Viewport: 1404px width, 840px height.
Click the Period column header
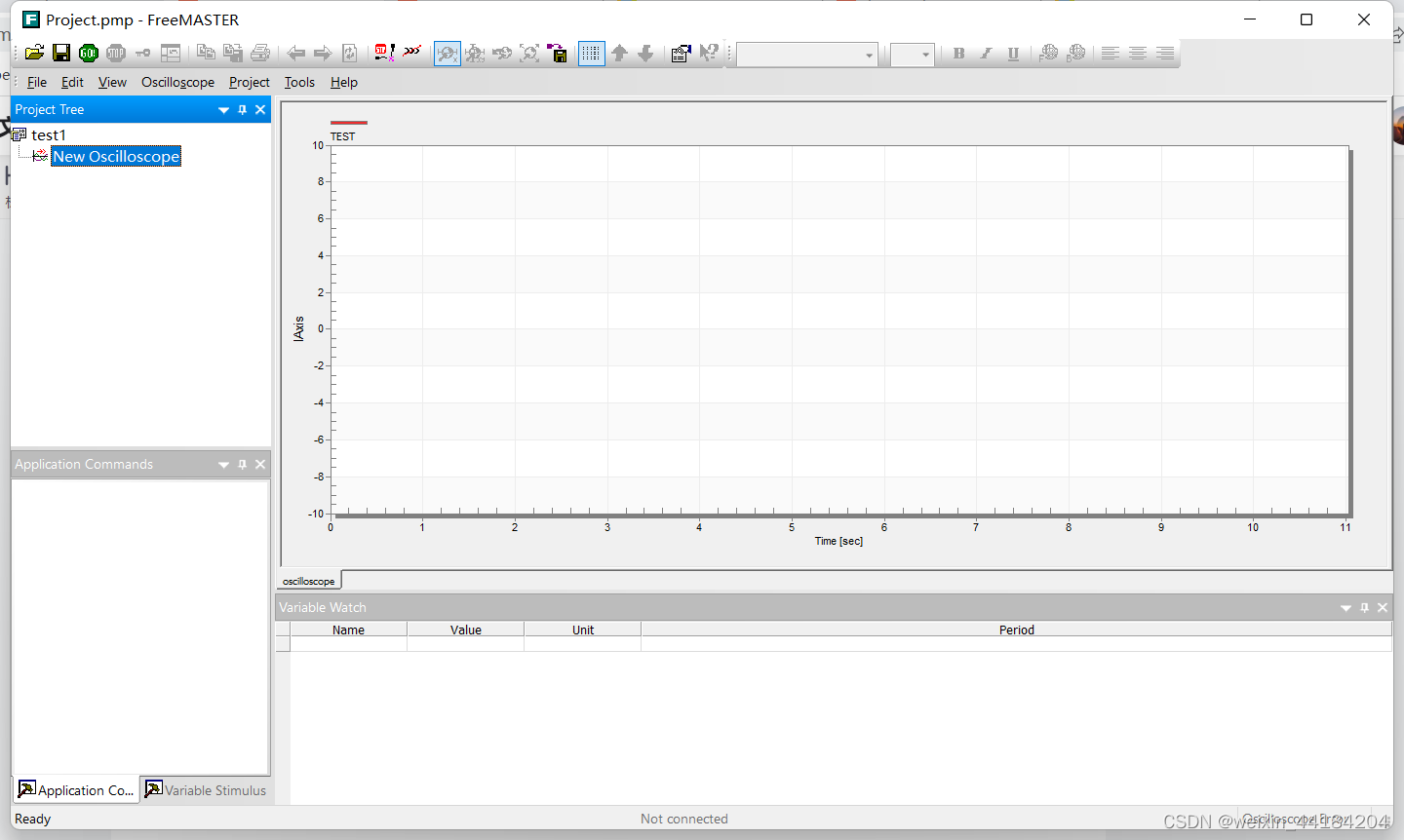click(x=1016, y=630)
